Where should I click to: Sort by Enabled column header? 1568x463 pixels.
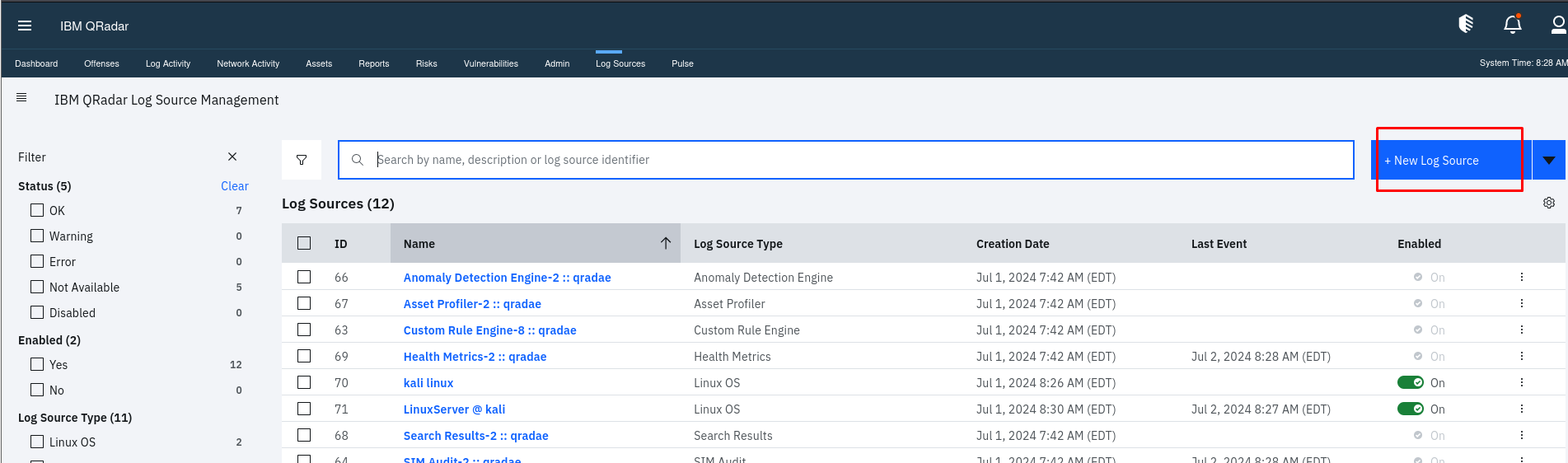point(1419,244)
